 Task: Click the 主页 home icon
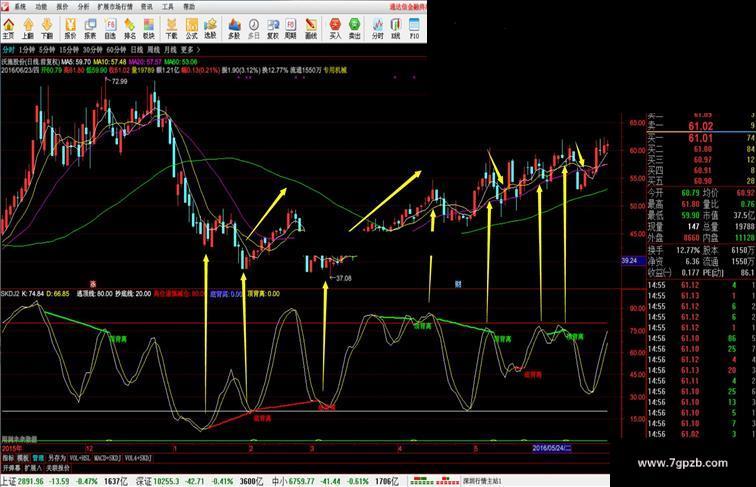9,28
